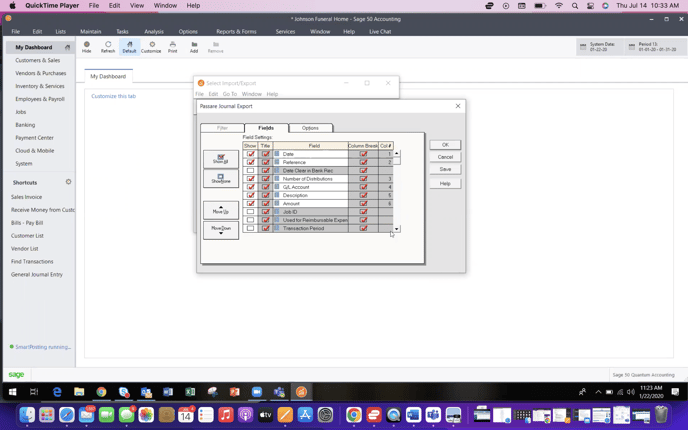The image size is (688, 430).
Task: Open the Tasks menu in Sage
Action: pyautogui.click(x=122, y=32)
